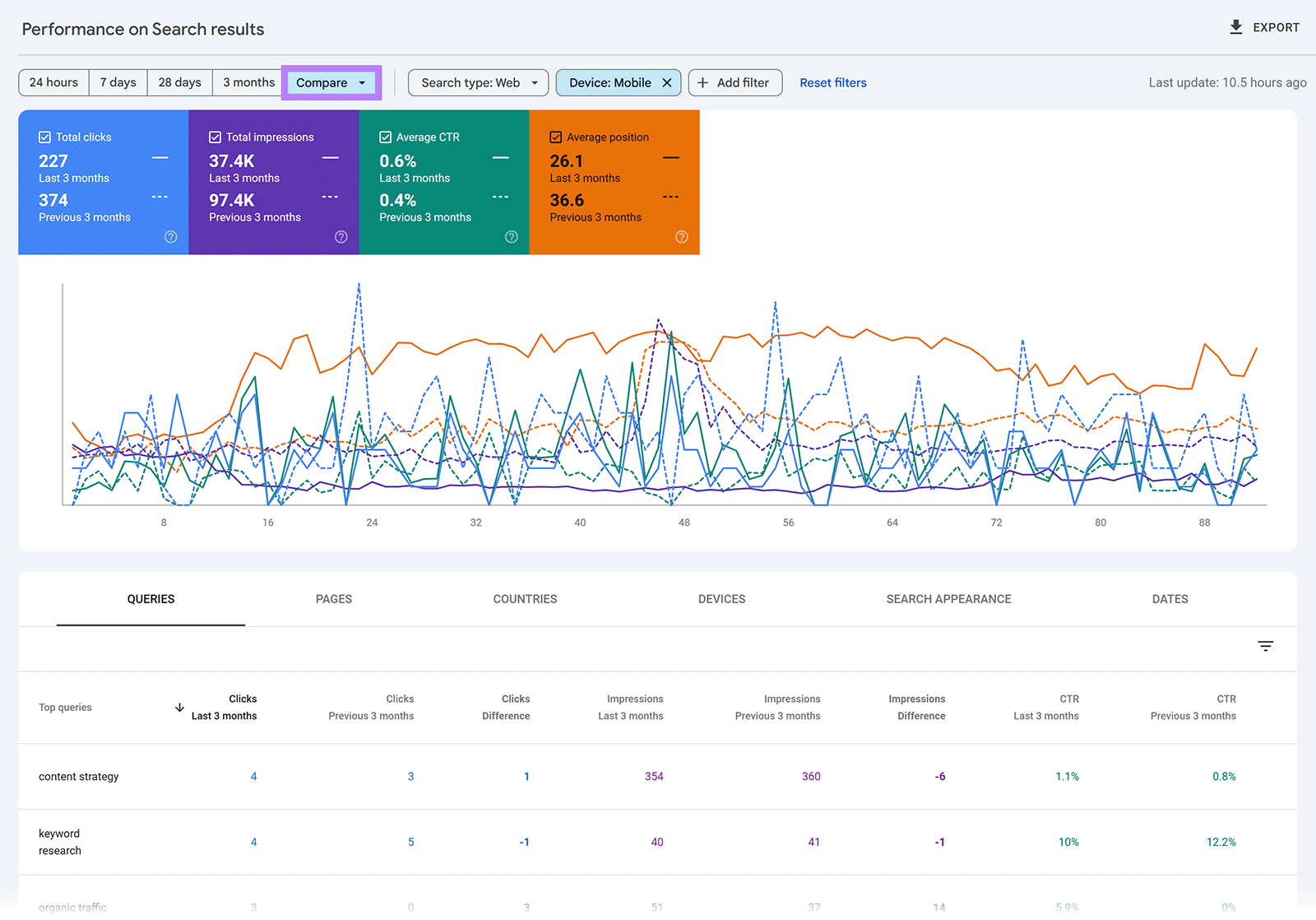Screen dimensions: 1316x920
Task: Open the Devices tab
Action: pyautogui.click(x=721, y=599)
